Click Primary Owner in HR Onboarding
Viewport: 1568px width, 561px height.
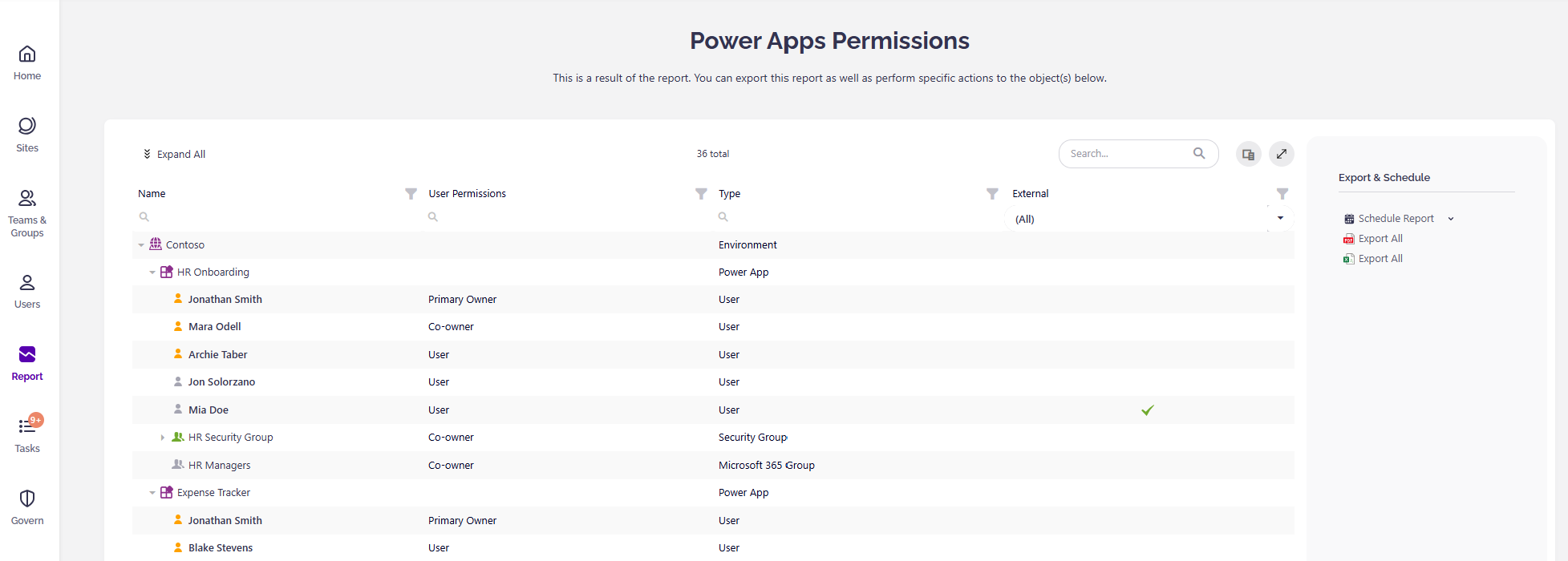tap(462, 300)
